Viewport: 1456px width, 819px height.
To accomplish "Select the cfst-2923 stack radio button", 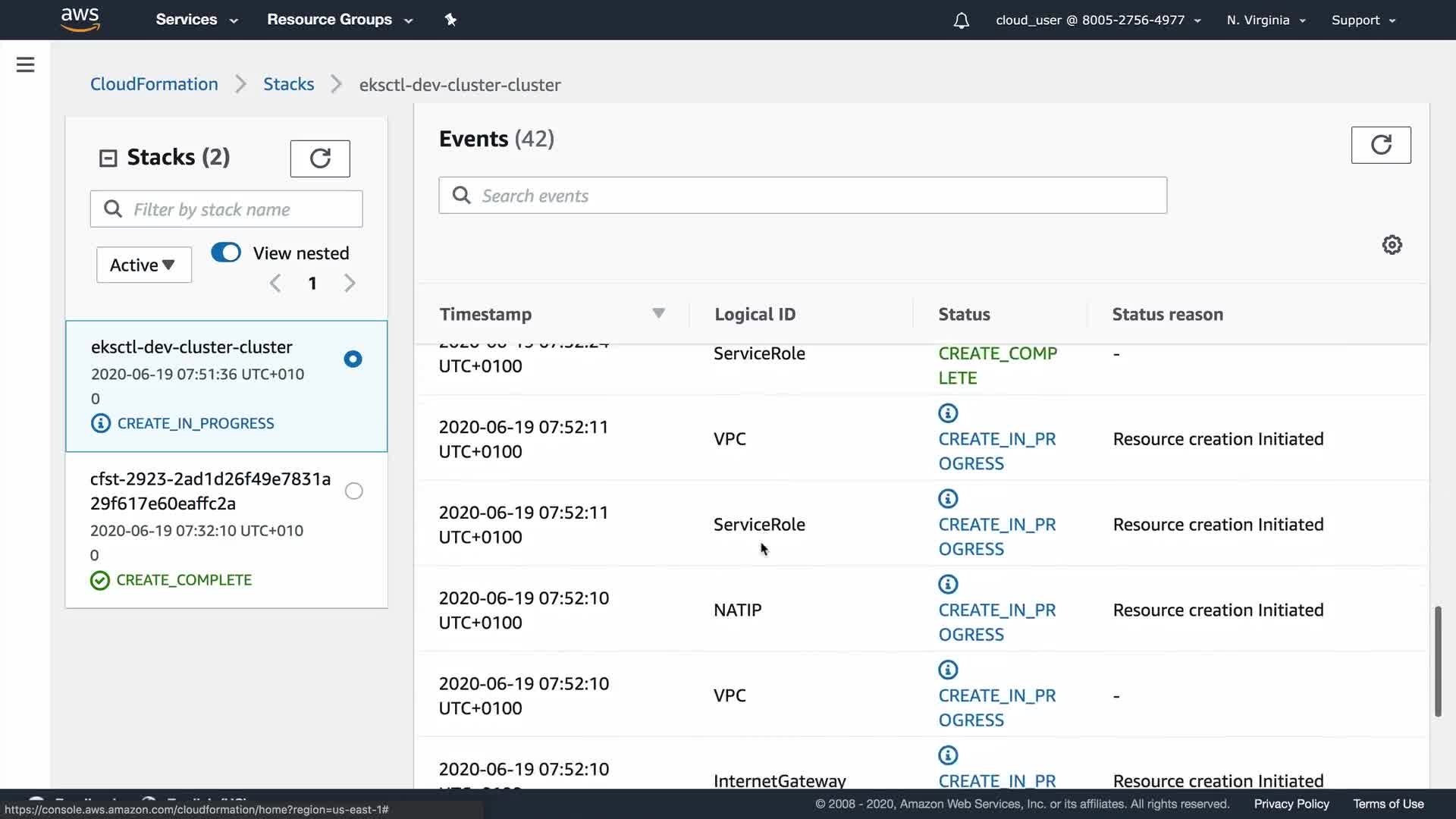I will [x=353, y=491].
